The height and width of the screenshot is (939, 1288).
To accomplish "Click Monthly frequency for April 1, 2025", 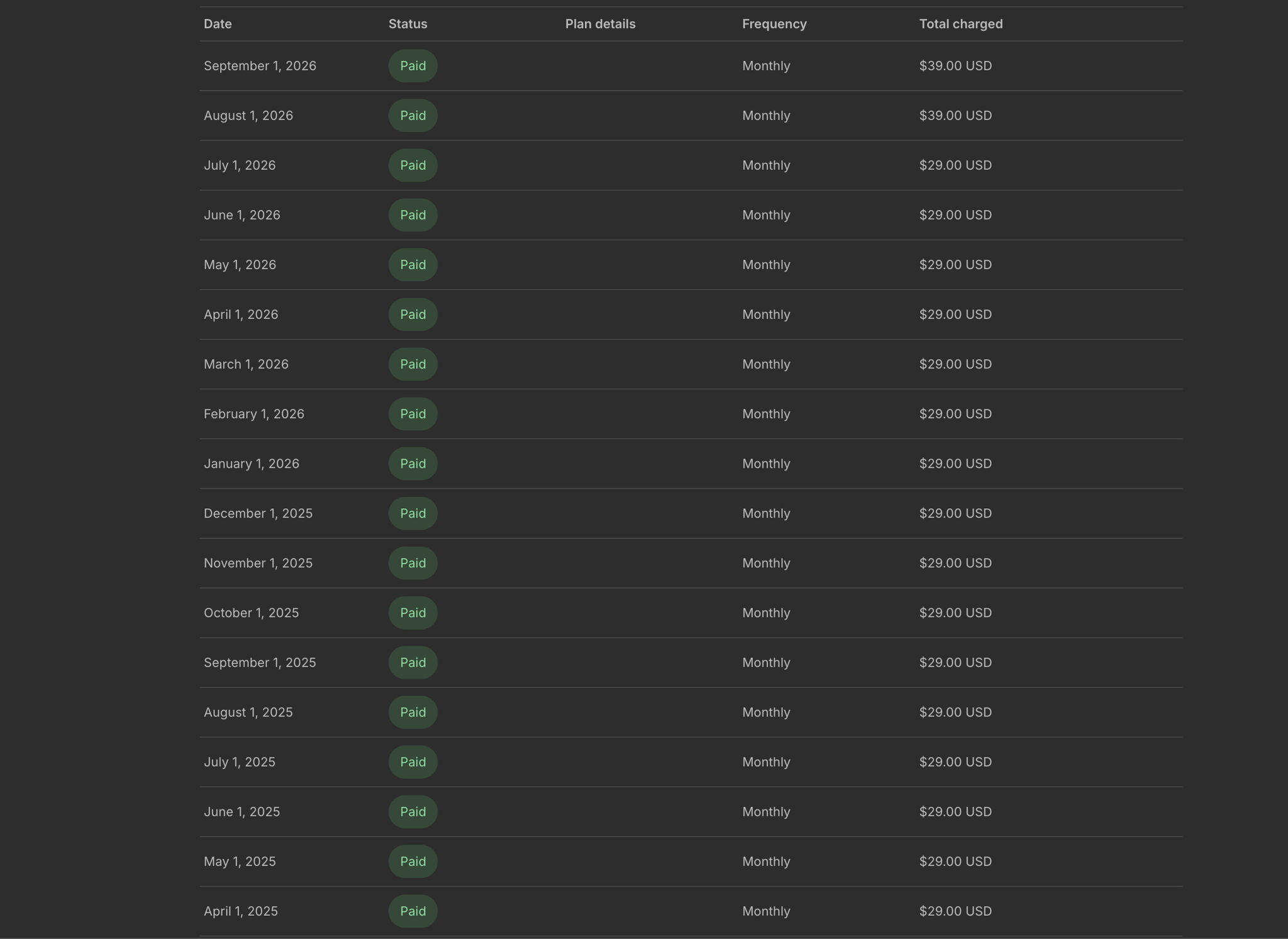I will [x=766, y=911].
